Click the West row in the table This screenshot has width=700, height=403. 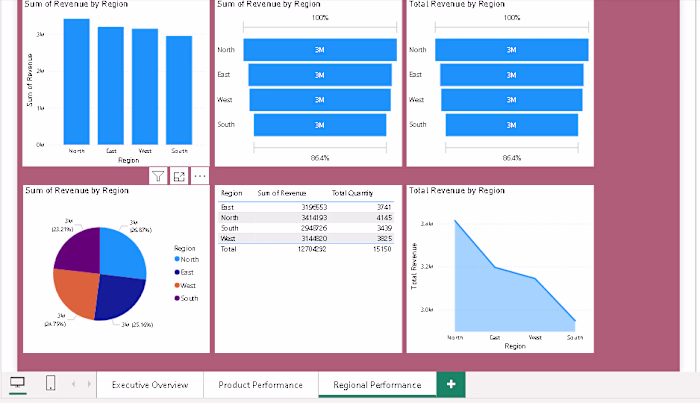(306, 239)
